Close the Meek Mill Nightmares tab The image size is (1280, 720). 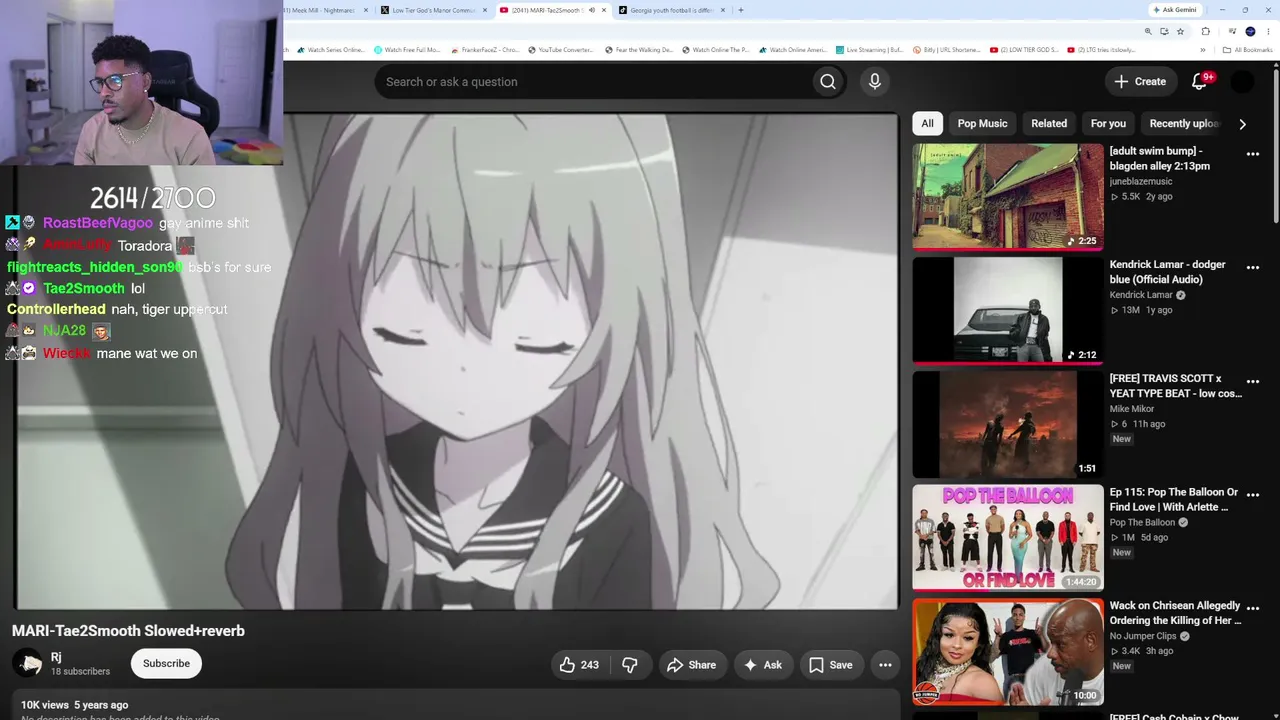point(365,10)
